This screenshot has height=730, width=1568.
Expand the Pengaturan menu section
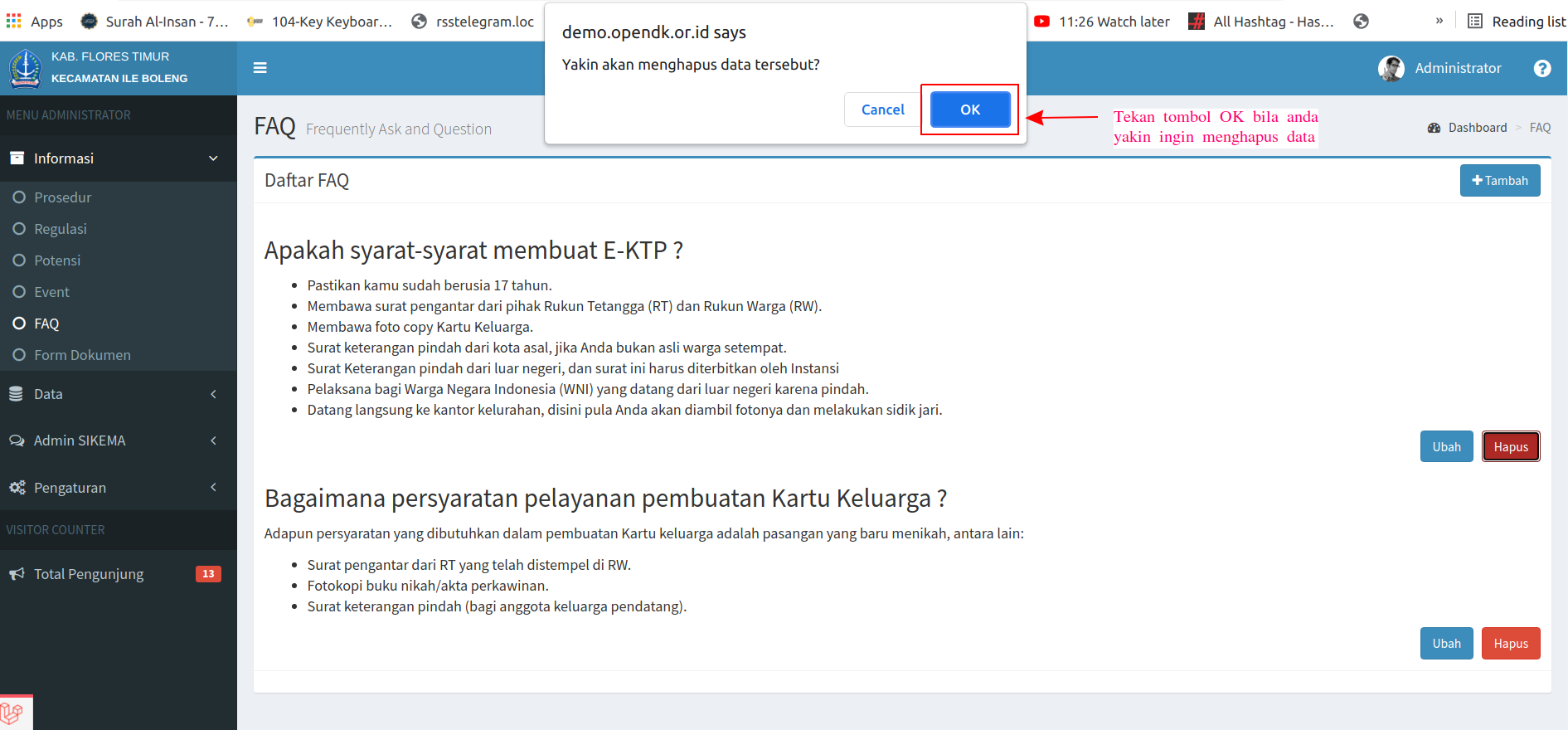pyautogui.click(x=119, y=488)
